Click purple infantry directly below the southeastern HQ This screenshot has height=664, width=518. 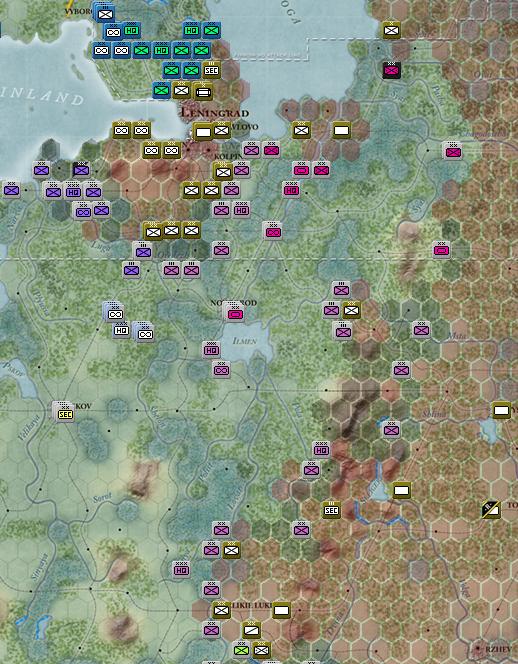[x=311, y=470]
